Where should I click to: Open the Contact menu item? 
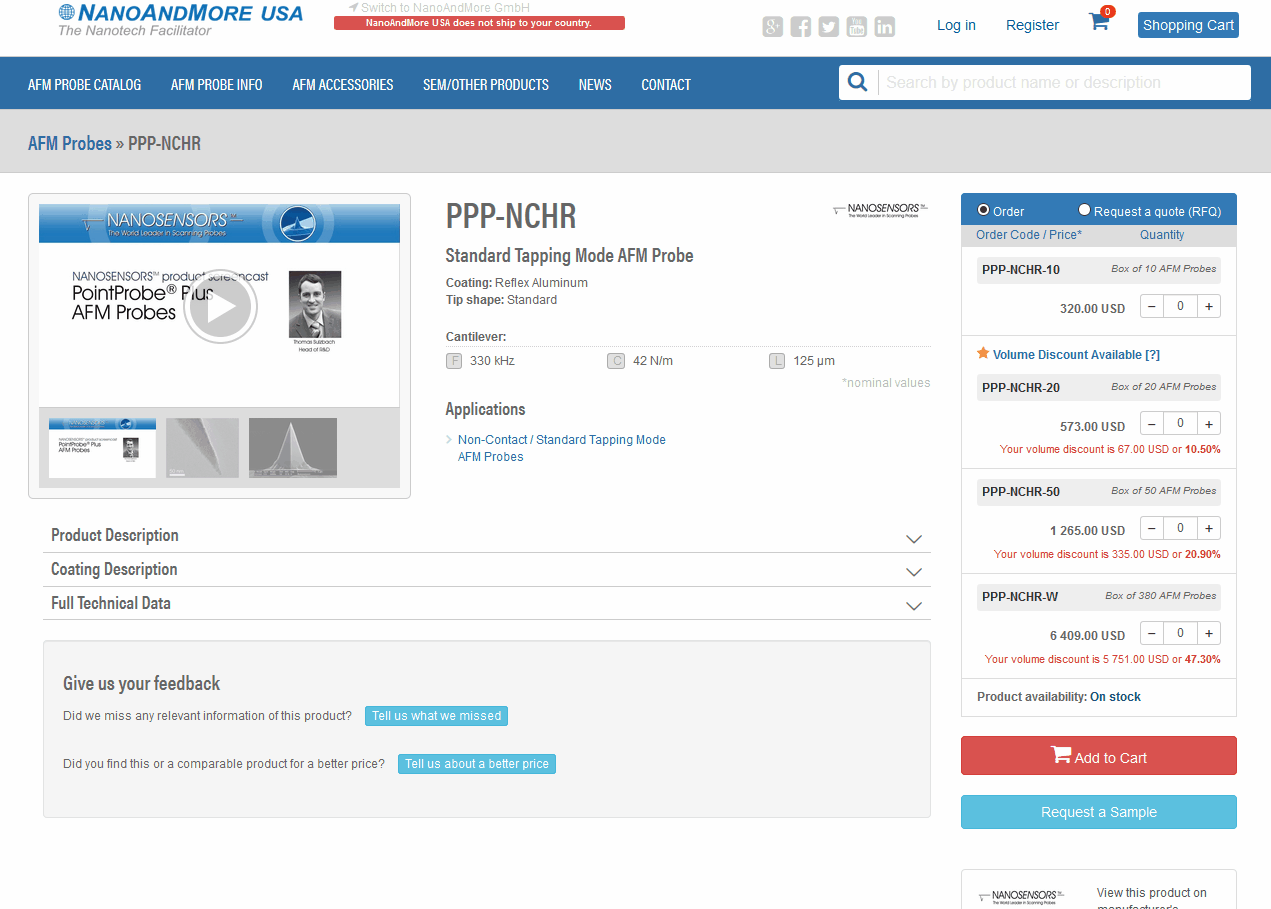(666, 85)
